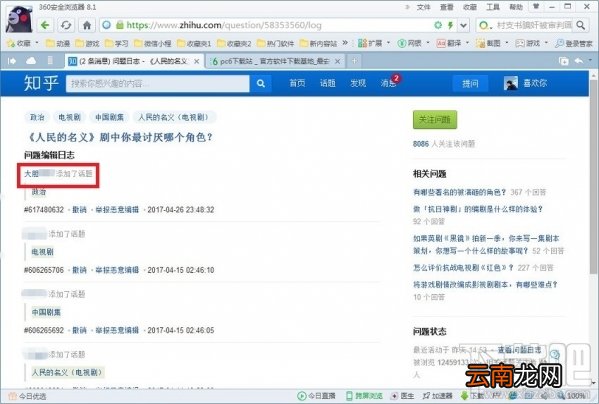The image size is (599, 404).
Task: Open the 微信小程 bookmark folder
Action: (x=152, y=43)
